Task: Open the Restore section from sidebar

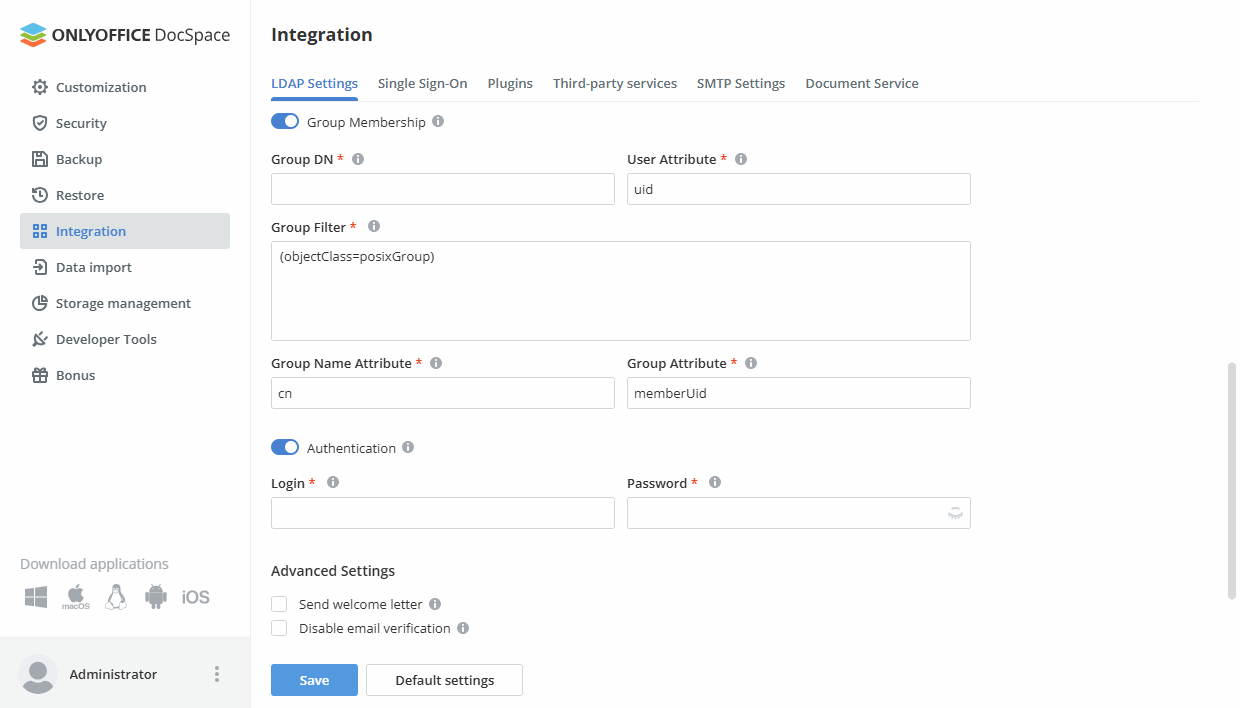Action: 41,195
